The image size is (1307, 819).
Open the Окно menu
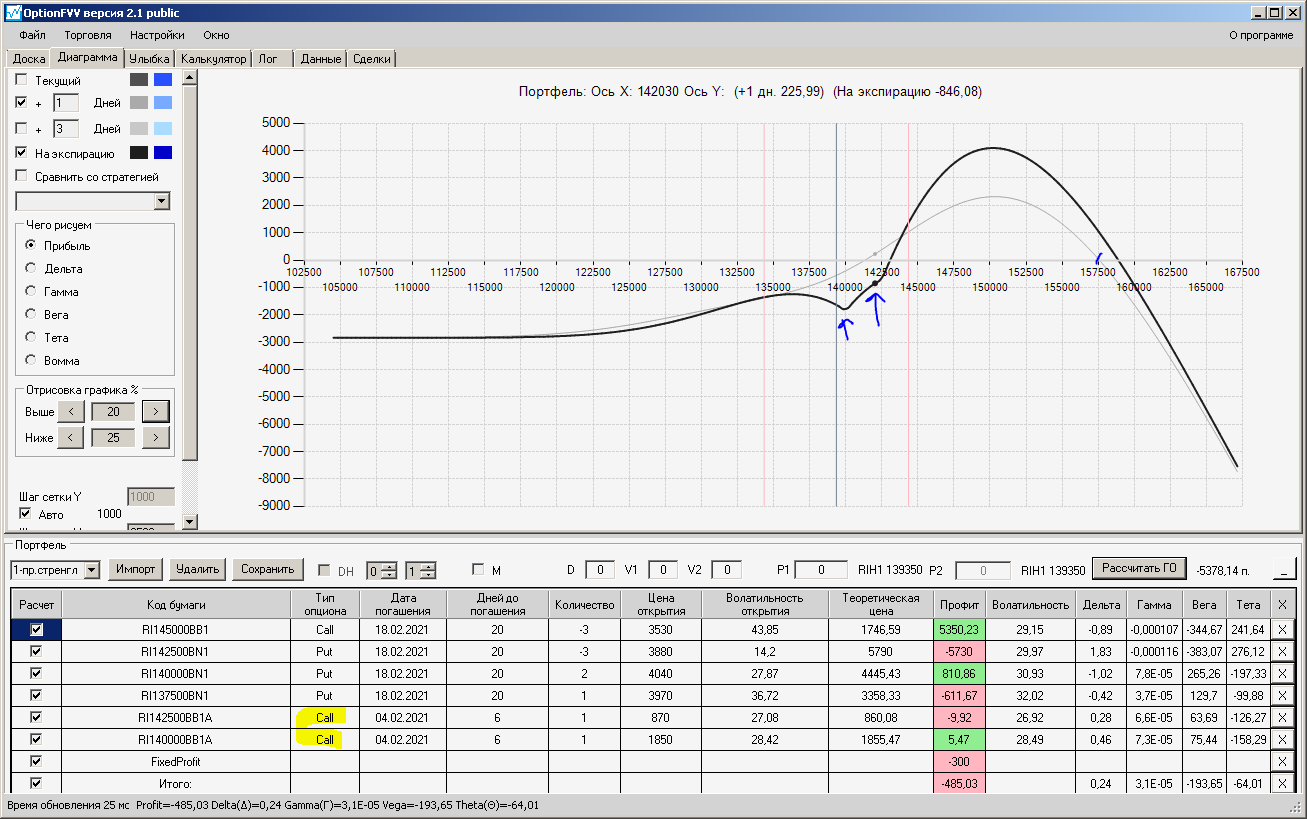(x=216, y=35)
